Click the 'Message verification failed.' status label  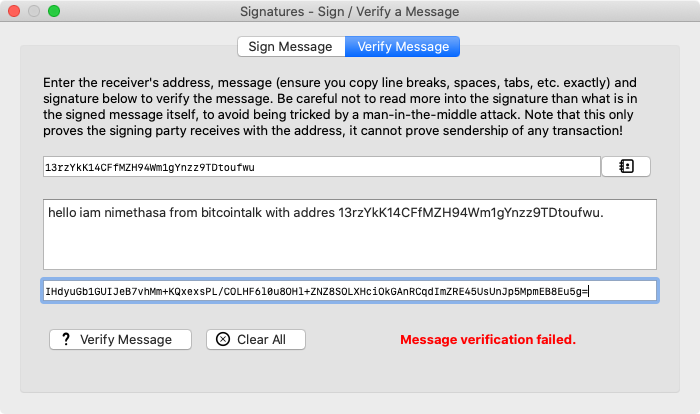[488, 340]
